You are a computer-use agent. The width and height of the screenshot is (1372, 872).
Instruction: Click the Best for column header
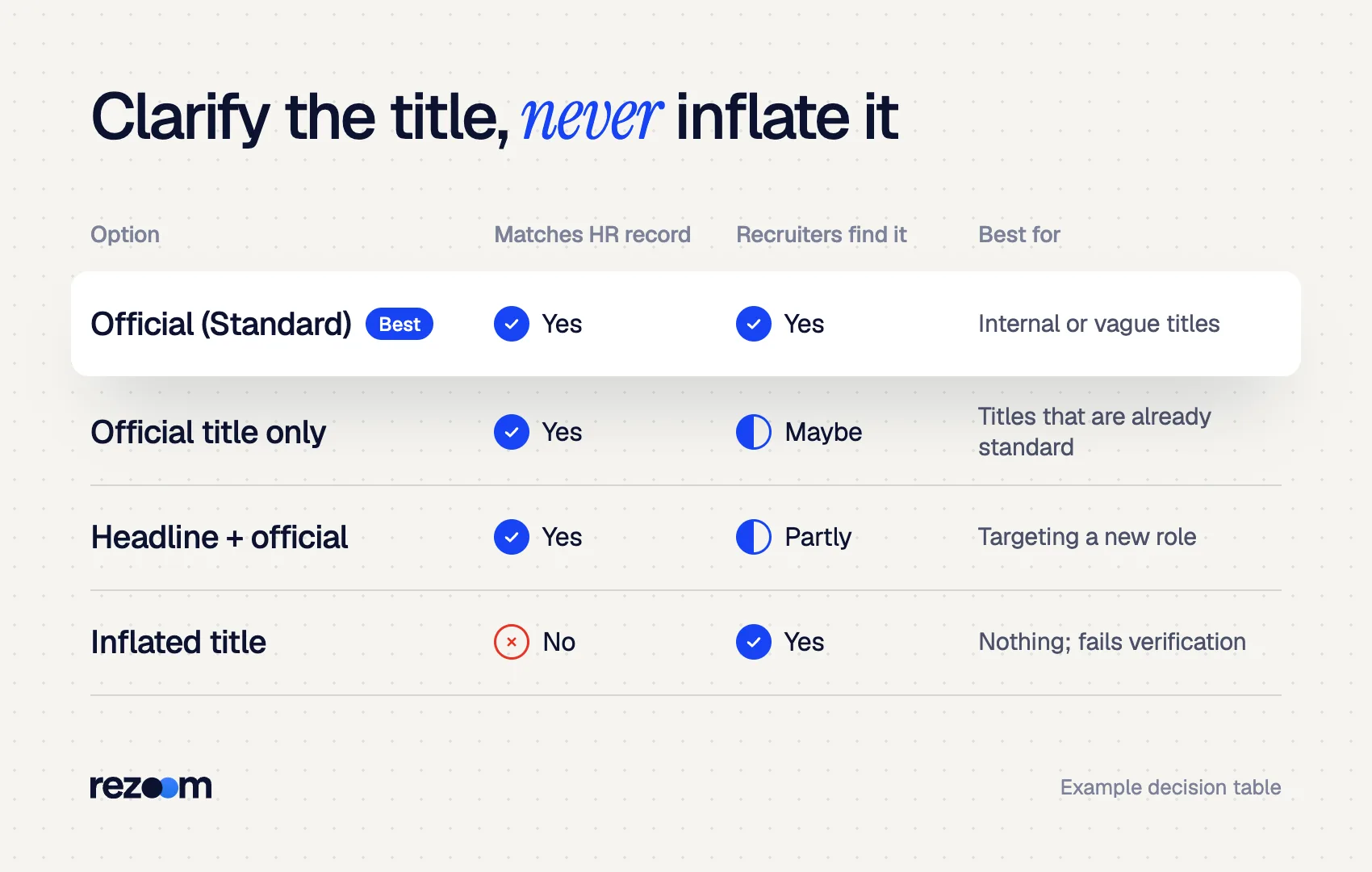pos(1019,234)
